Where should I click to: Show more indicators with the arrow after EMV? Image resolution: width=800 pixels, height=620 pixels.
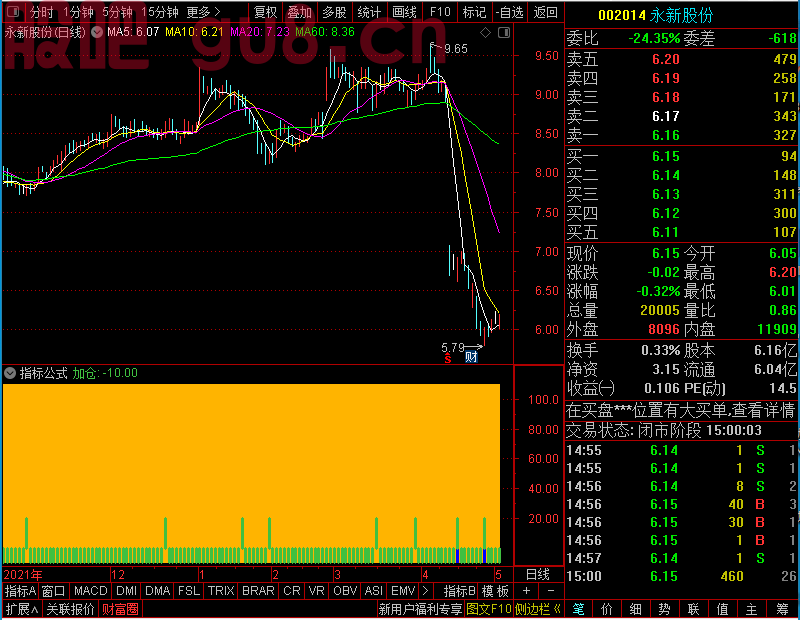(426, 591)
